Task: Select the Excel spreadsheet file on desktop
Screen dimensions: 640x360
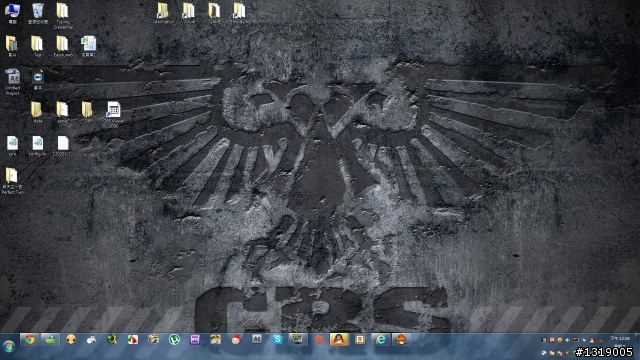Action: [88, 46]
